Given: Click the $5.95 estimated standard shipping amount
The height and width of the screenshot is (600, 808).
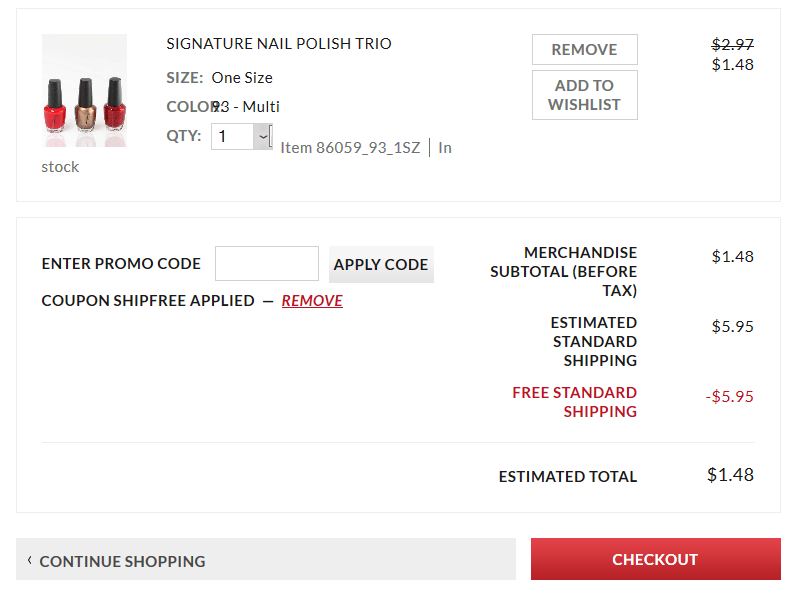Looking at the screenshot, I should (732, 327).
